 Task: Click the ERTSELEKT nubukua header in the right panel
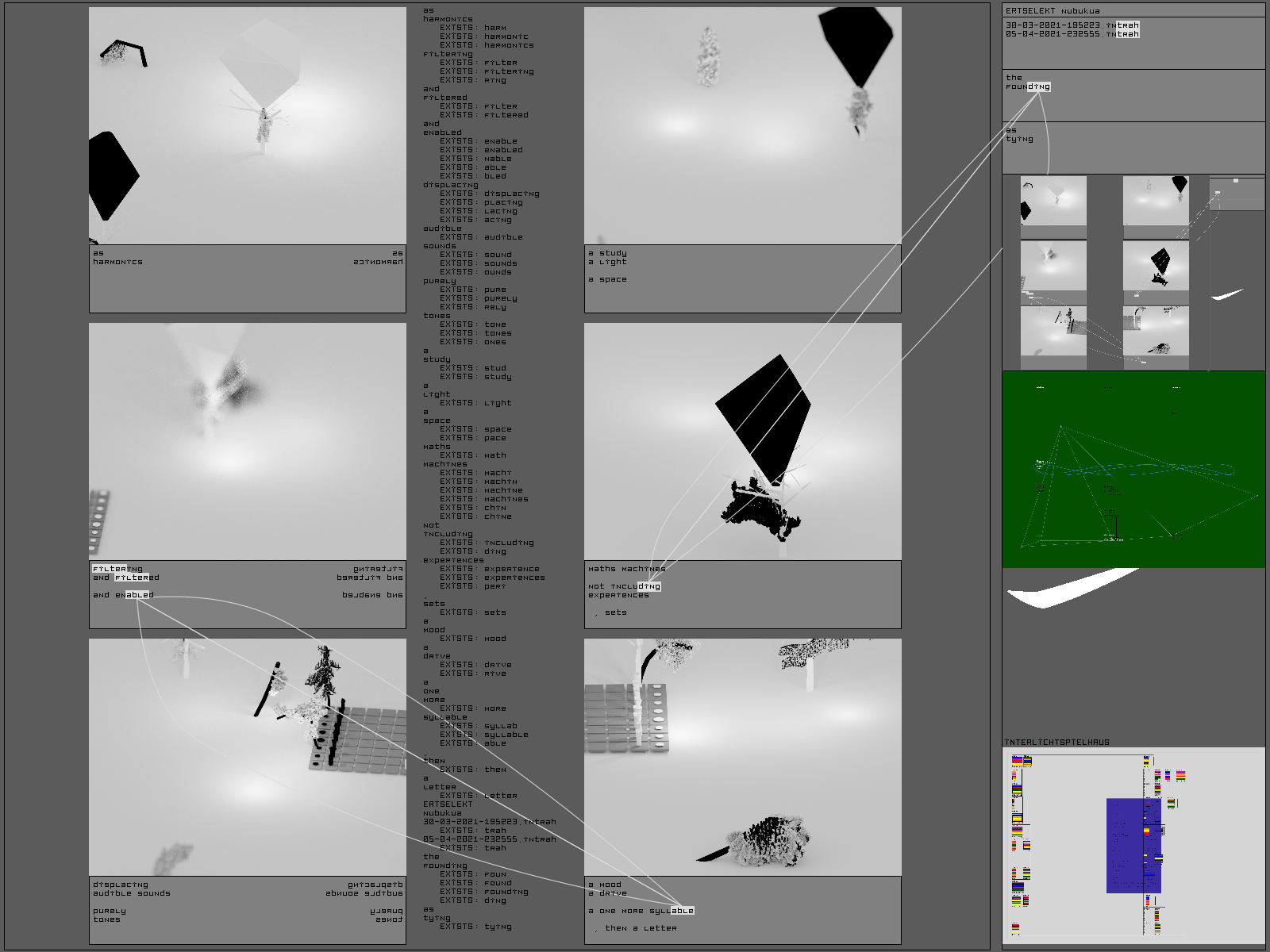[x=1053, y=11]
